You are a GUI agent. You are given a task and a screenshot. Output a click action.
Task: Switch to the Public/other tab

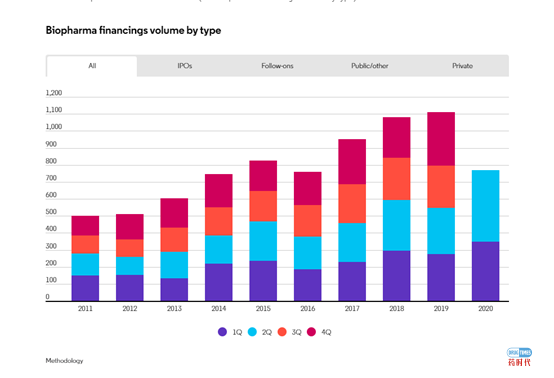tap(370, 66)
